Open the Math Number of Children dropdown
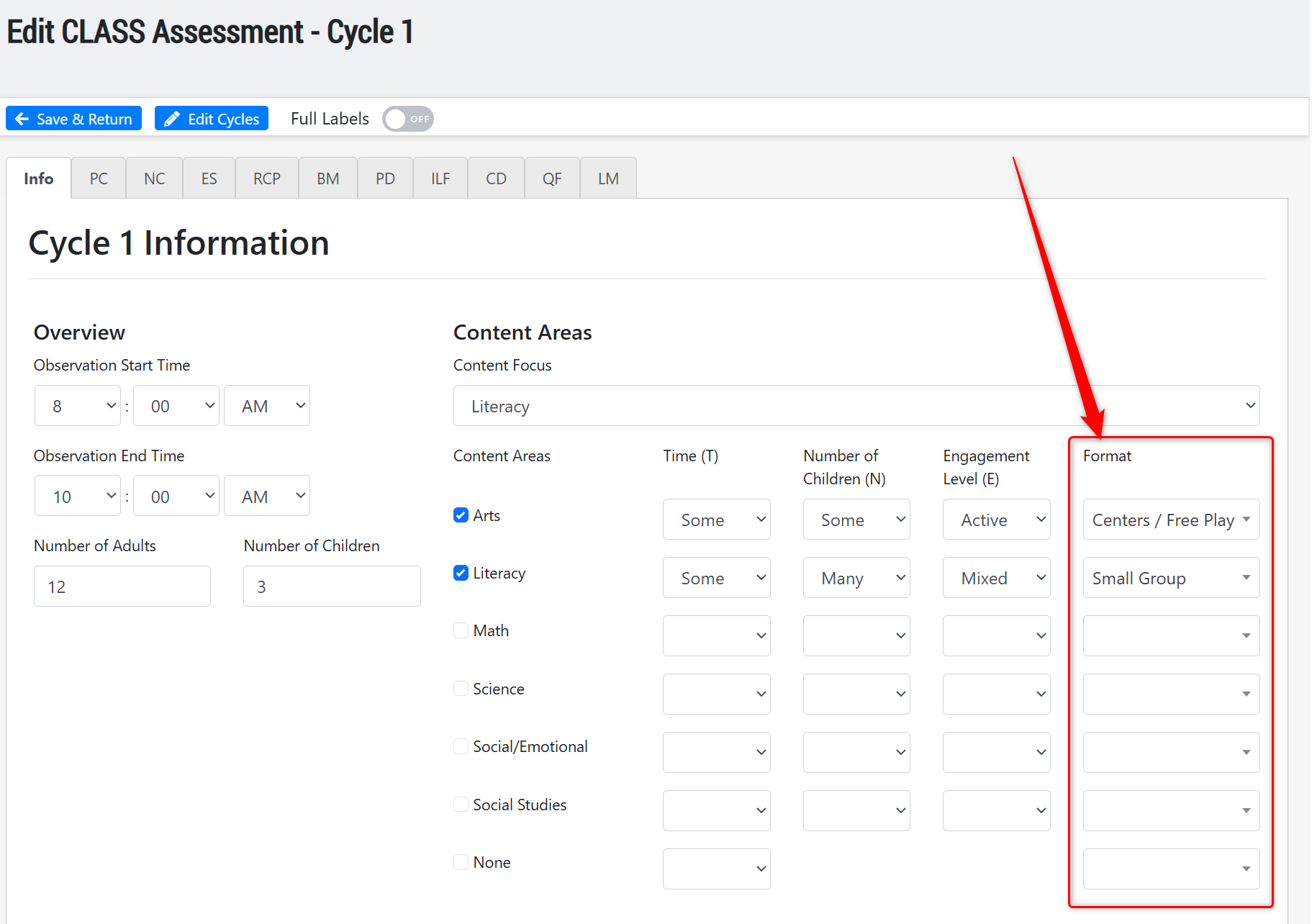 tap(856, 635)
